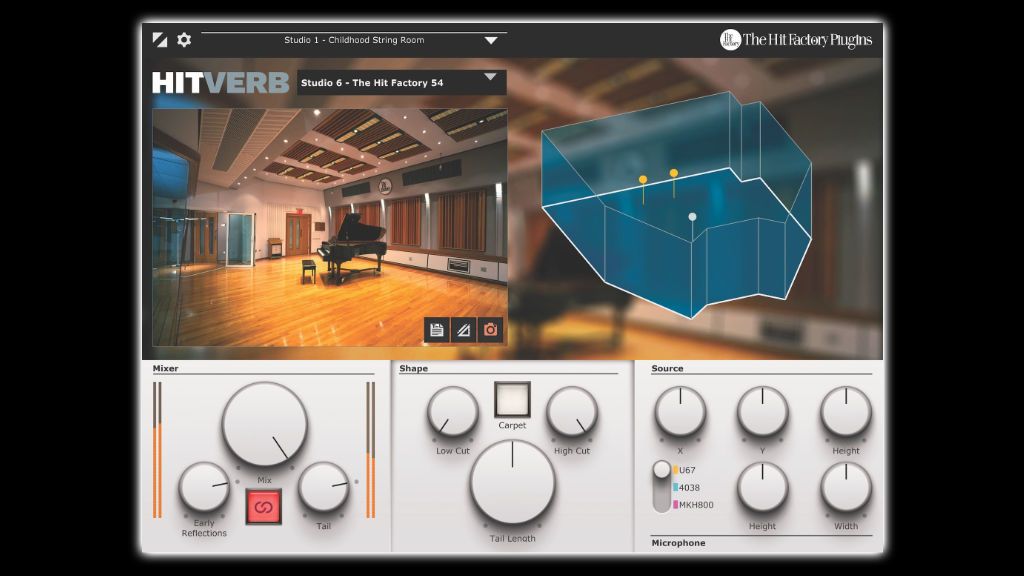
Task: Toggle the Carpet button
Action: (512, 400)
